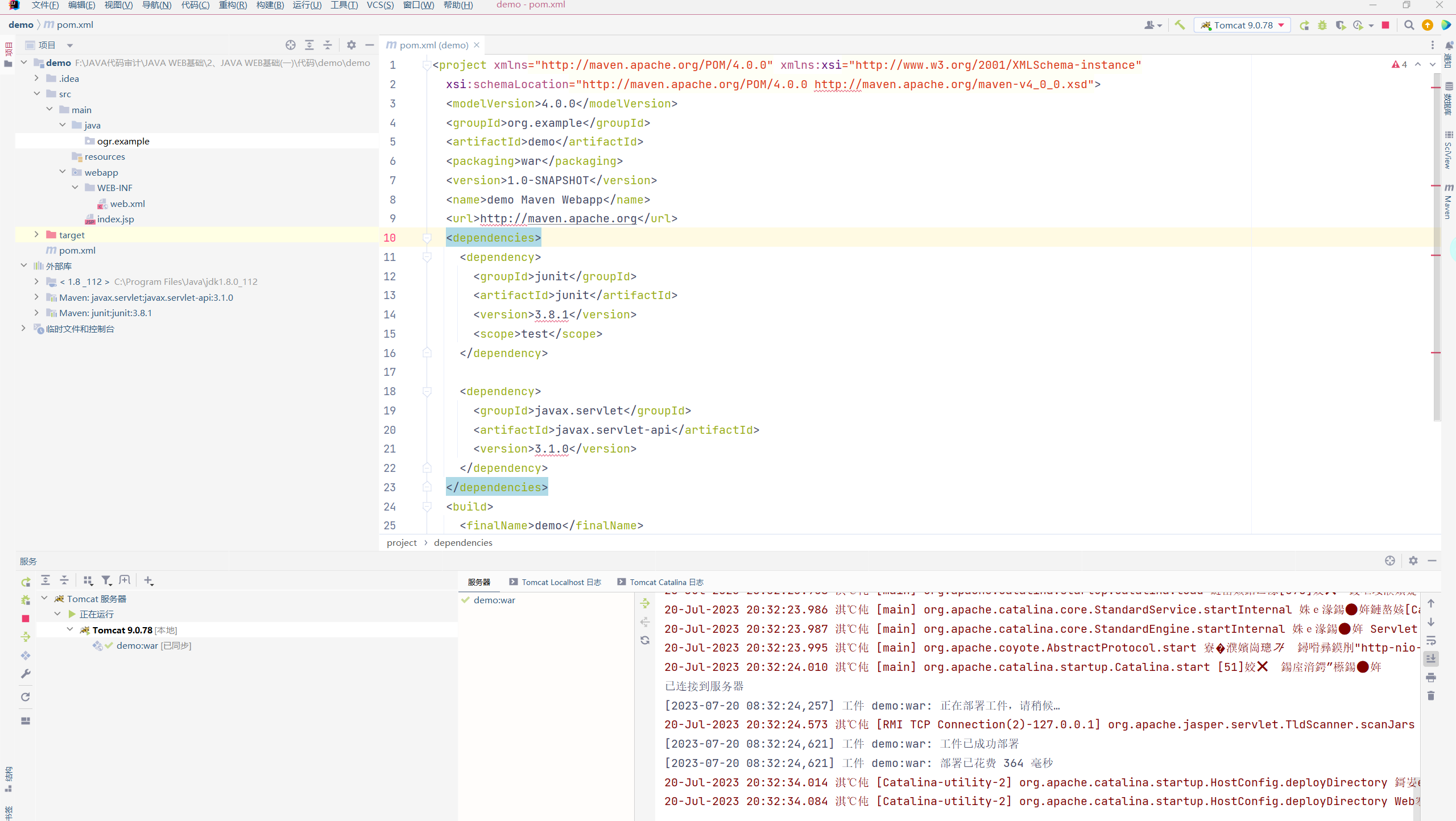Clear the console with the trash icon
The height and width of the screenshot is (821, 1456).
(x=1431, y=695)
